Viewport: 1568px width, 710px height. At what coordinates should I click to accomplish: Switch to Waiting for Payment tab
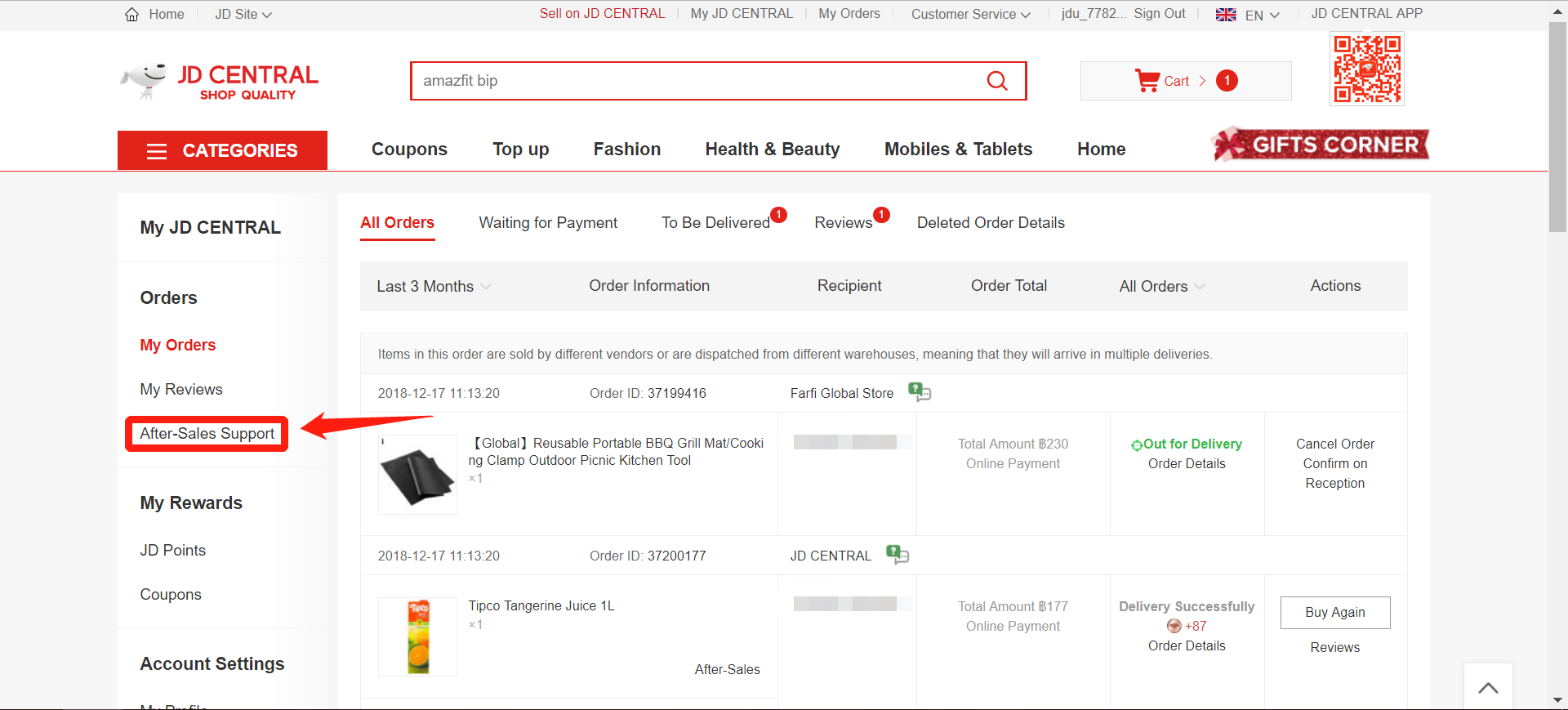548,222
